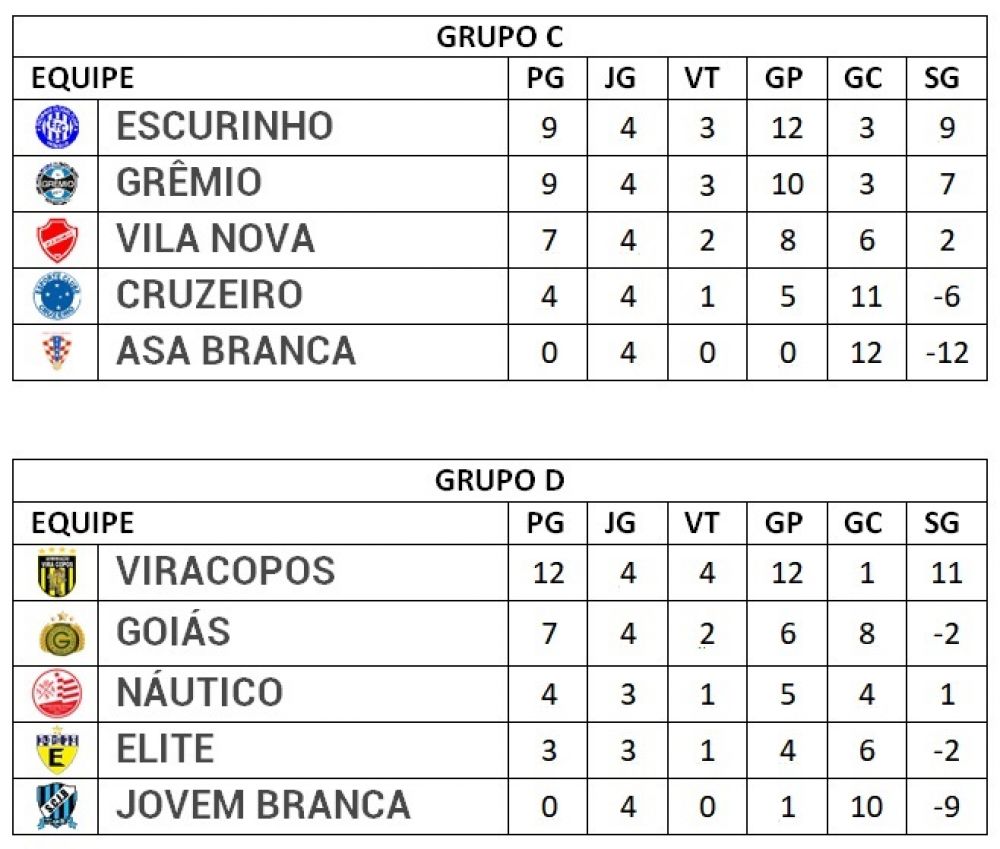Click the Náutico red striped crest
The width and height of the screenshot is (1000, 849).
click(x=57, y=694)
